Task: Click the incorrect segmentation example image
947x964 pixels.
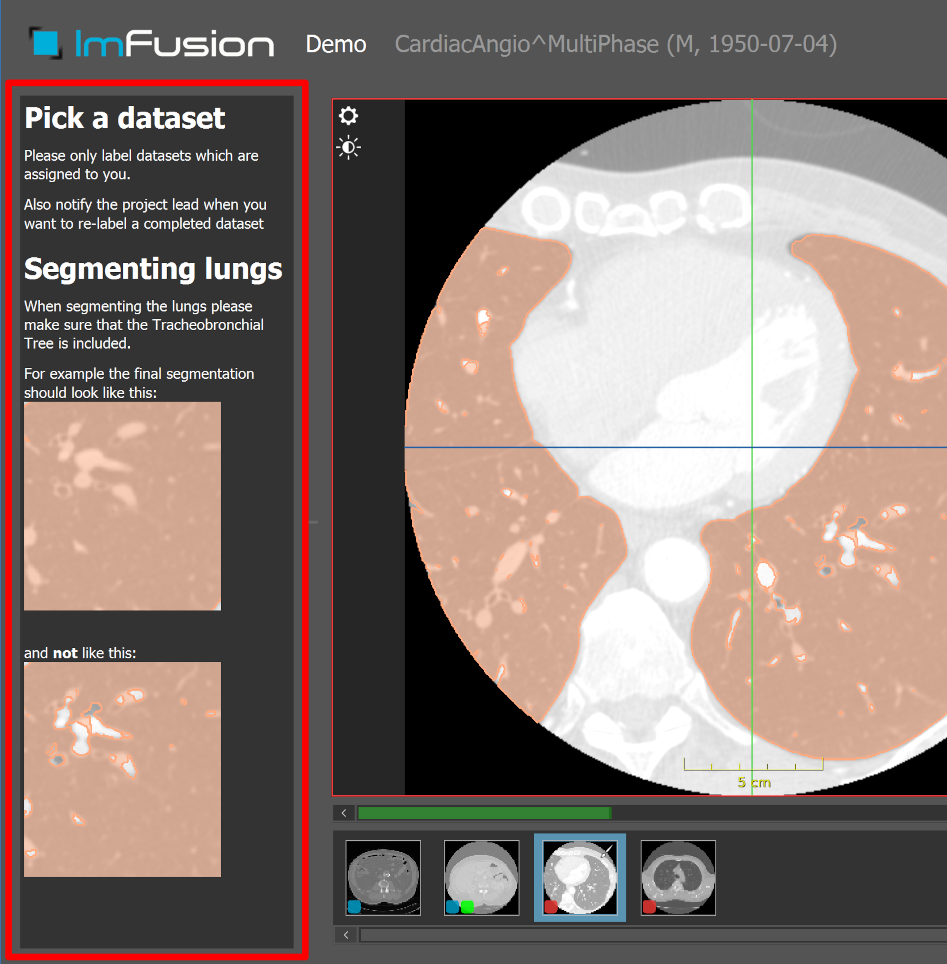Action: pos(122,769)
